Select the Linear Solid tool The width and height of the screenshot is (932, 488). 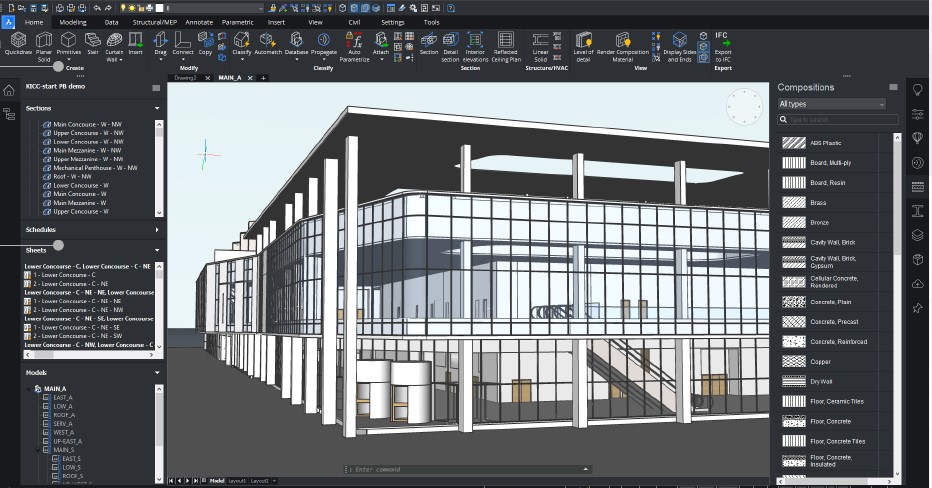pos(540,47)
